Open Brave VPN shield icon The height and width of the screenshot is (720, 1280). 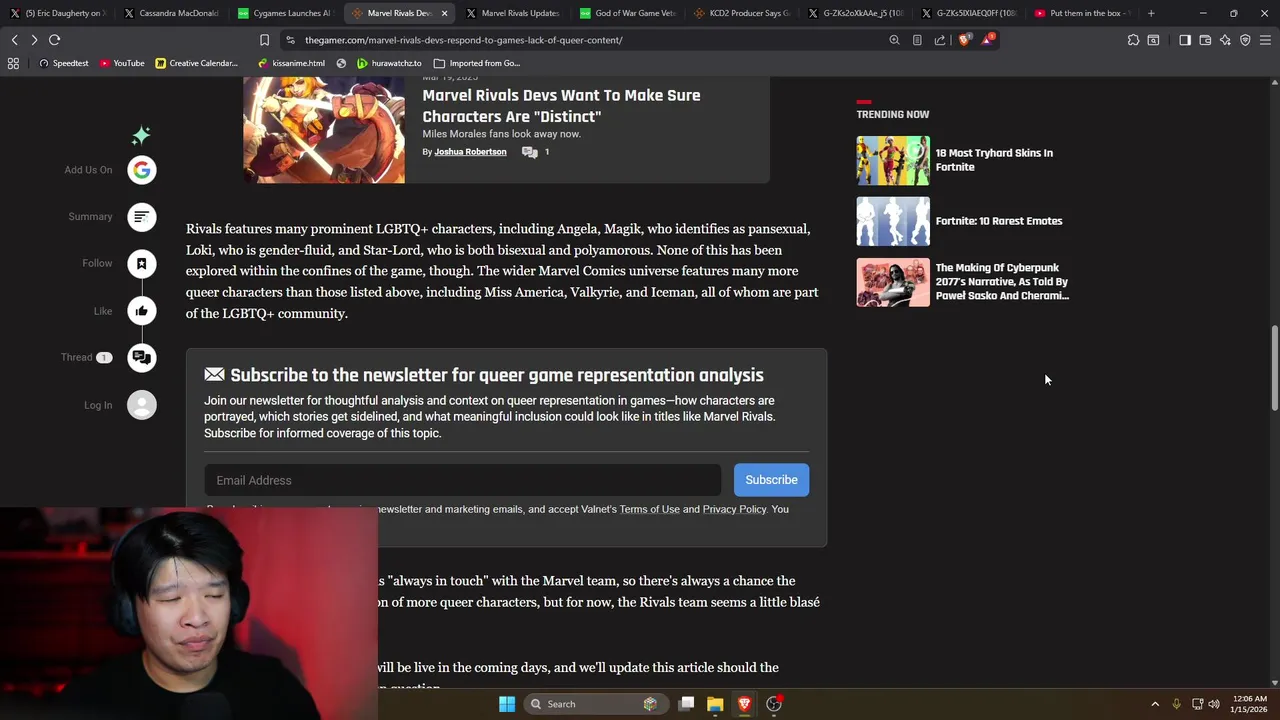tap(1245, 40)
